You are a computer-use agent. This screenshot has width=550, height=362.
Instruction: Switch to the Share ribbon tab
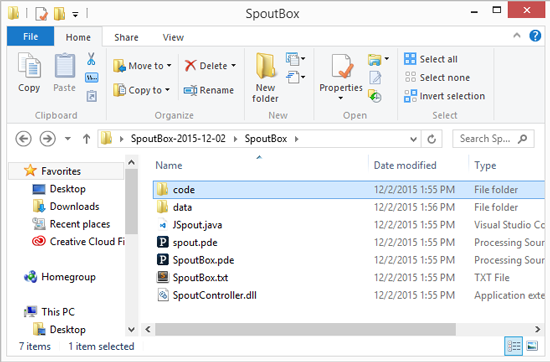[x=126, y=37]
